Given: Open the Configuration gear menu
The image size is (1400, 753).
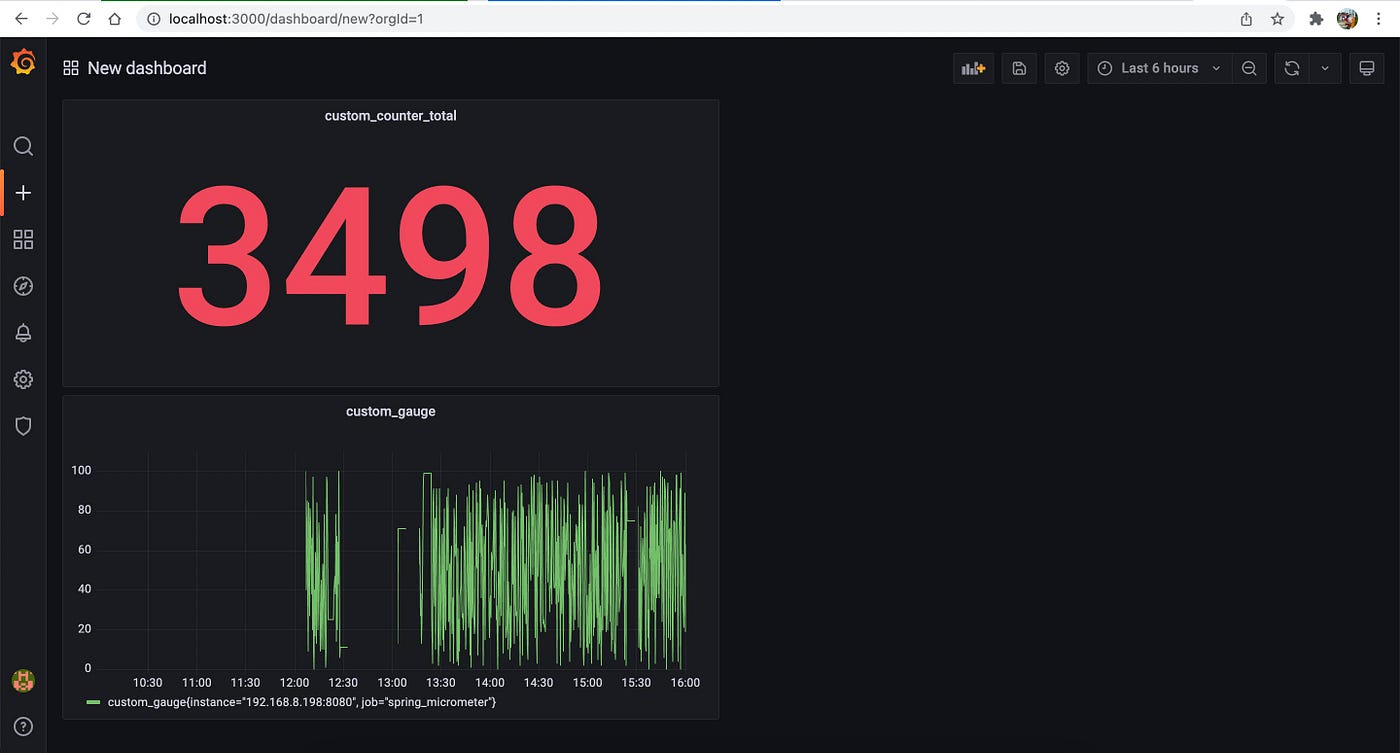Looking at the screenshot, I should (x=23, y=379).
